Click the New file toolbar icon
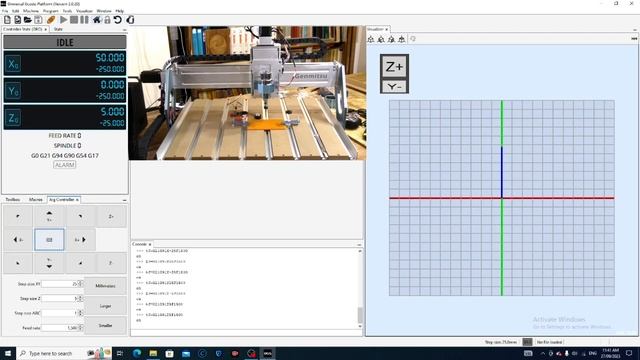640x360 pixels. tap(7, 20)
